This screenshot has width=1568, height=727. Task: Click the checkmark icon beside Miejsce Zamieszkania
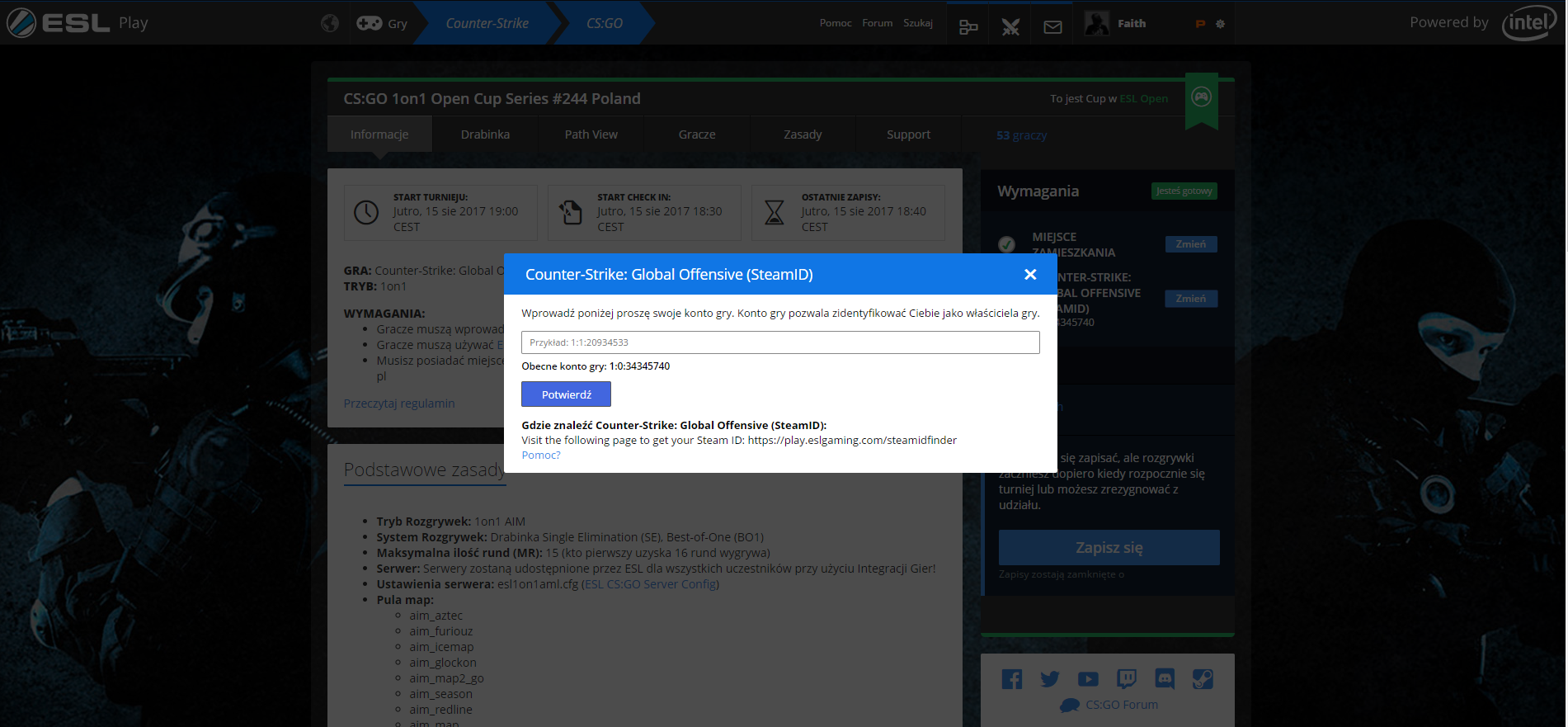point(1006,244)
